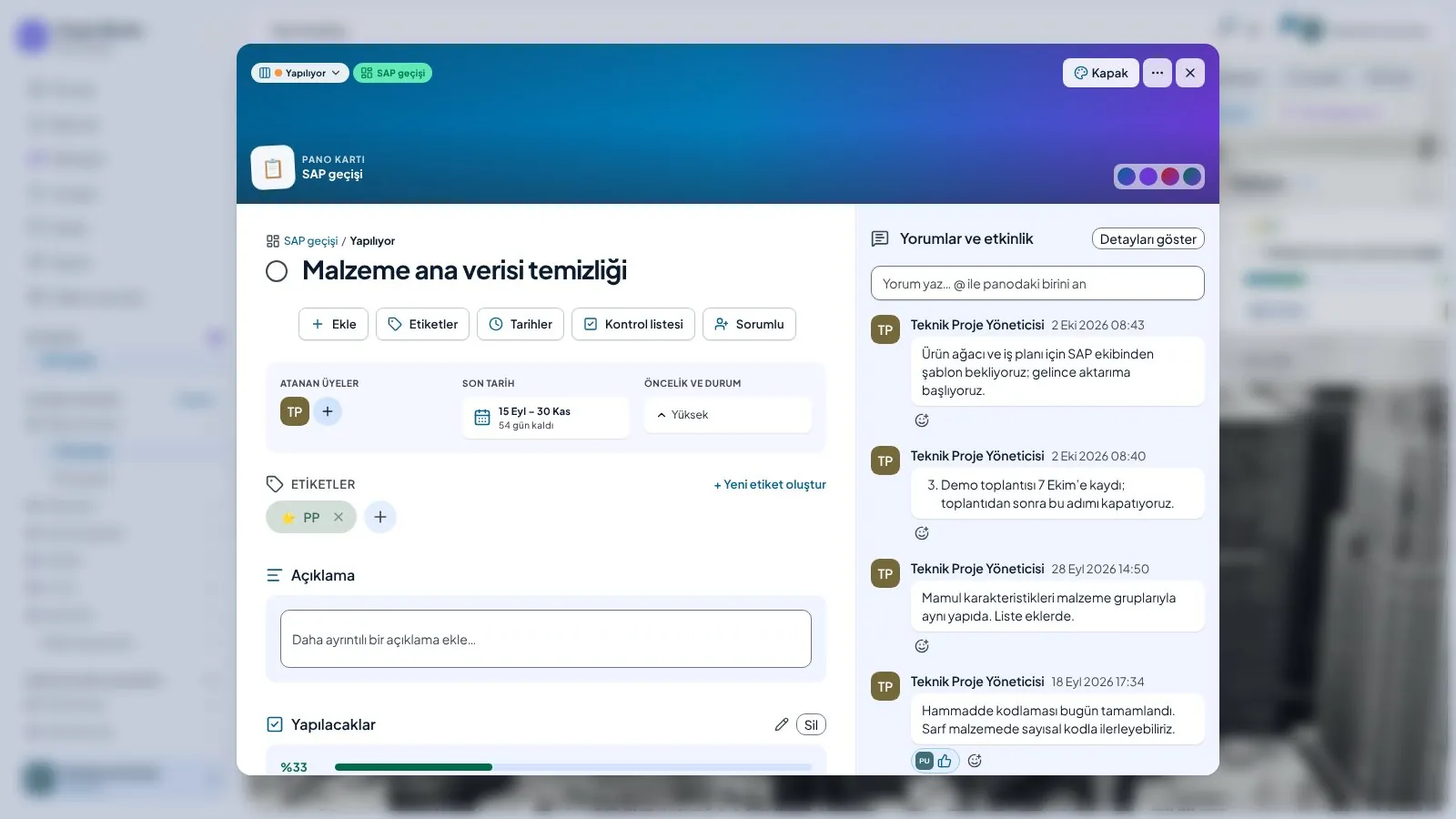Select the cover color swatches in header

point(1159,177)
